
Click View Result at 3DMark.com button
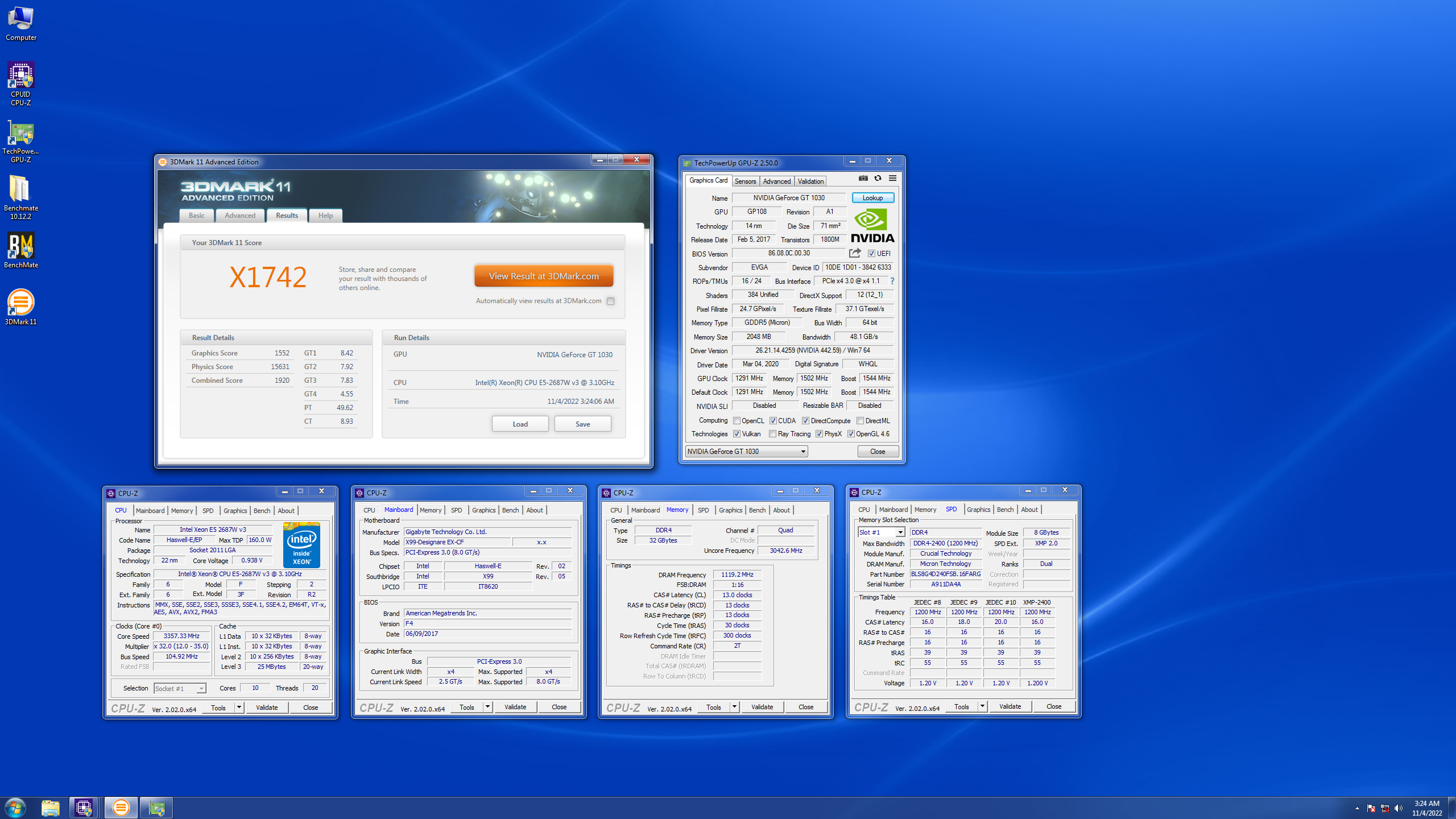pyautogui.click(x=544, y=276)
